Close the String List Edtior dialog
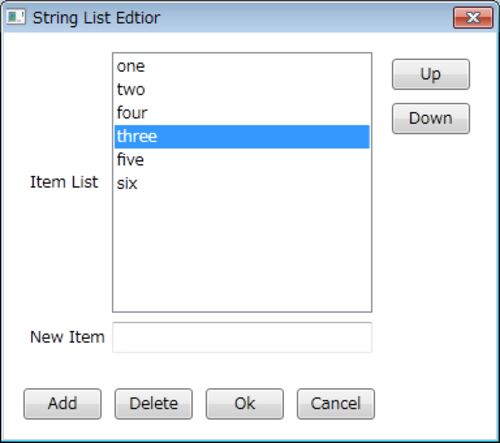 (473, 18)
